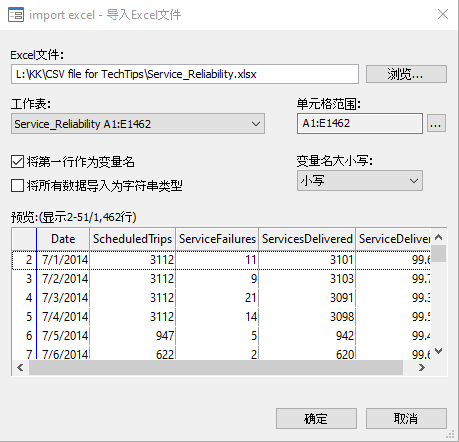Open the 工作表 worksheet dropdown
Image resolution: width=459 pixels, height=442 pixels.
tap(138, 124)
